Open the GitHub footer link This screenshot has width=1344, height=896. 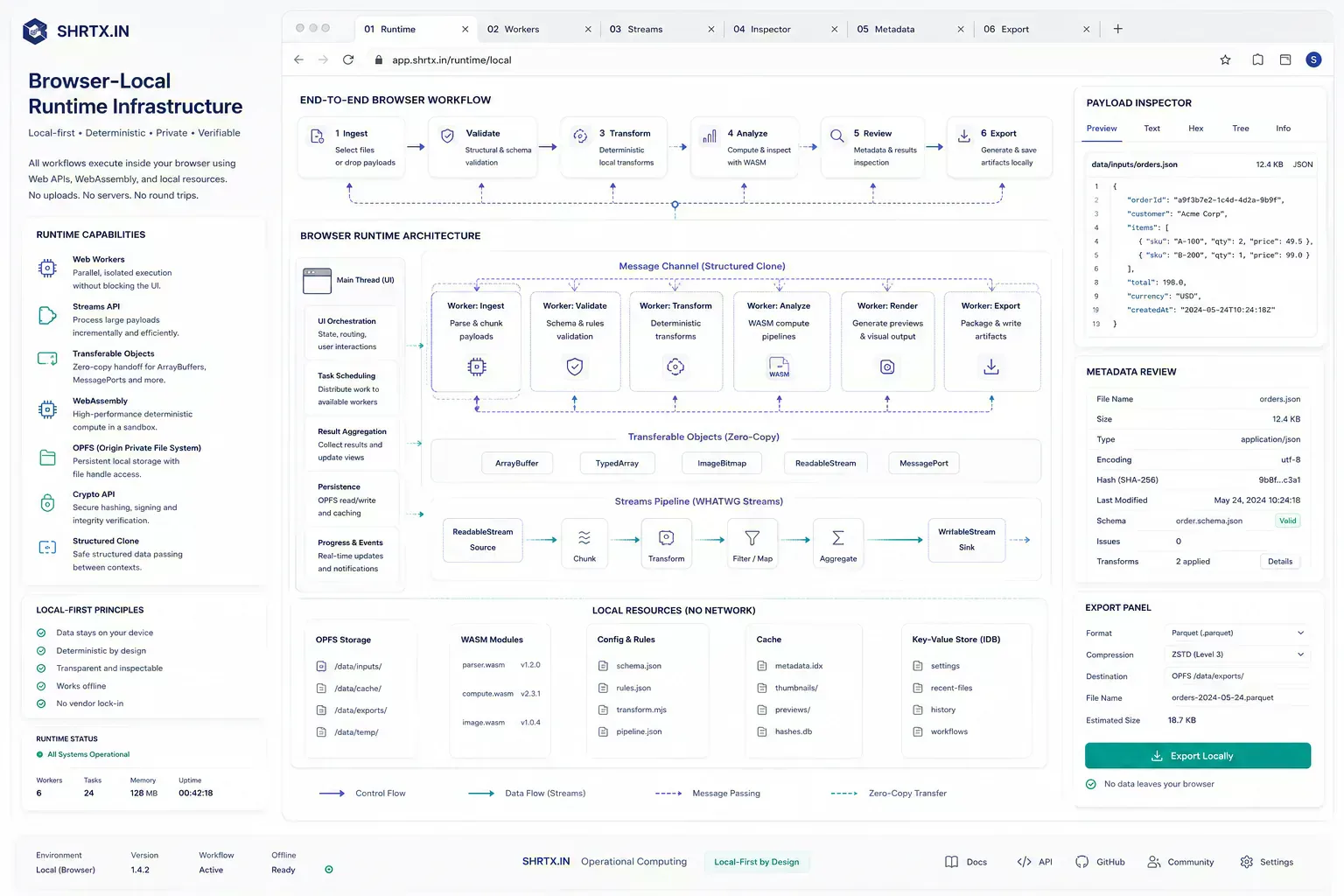(1100, 862)
